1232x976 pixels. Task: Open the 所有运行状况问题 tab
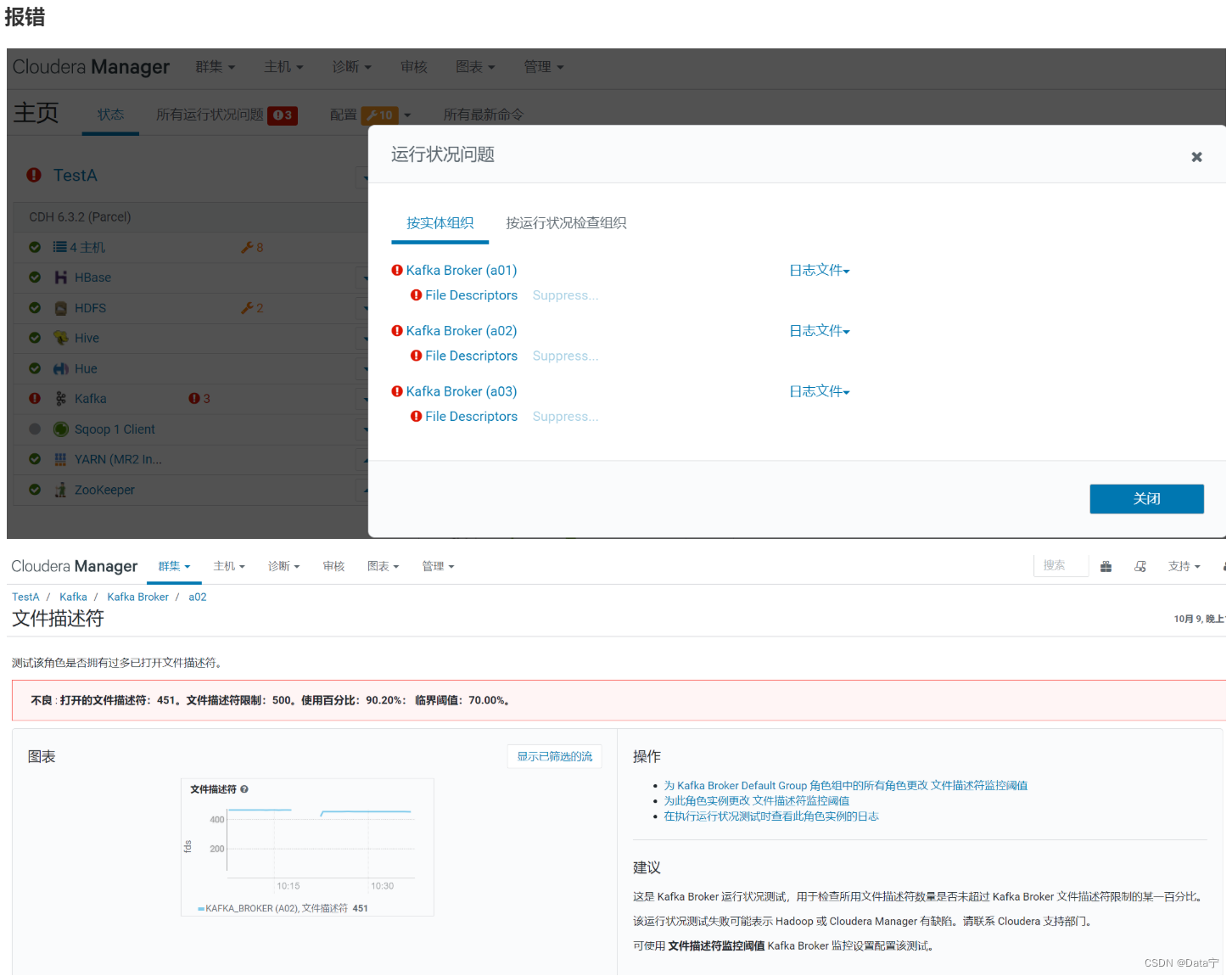(227, 115)
